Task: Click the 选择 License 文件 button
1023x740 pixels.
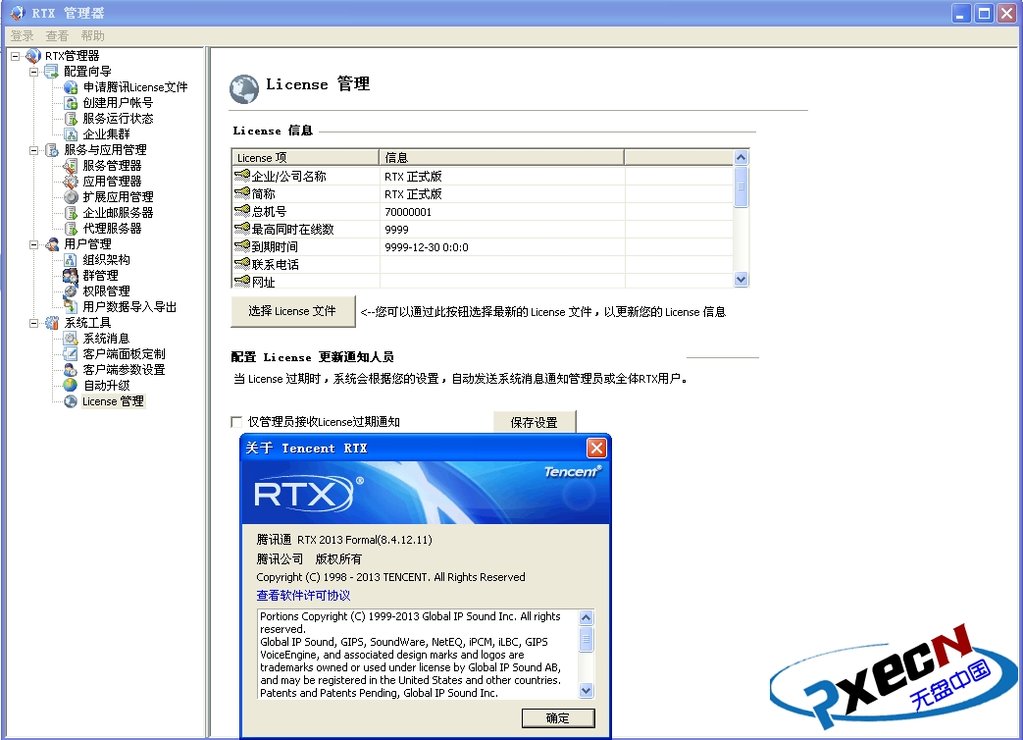Action: [292, 311]
